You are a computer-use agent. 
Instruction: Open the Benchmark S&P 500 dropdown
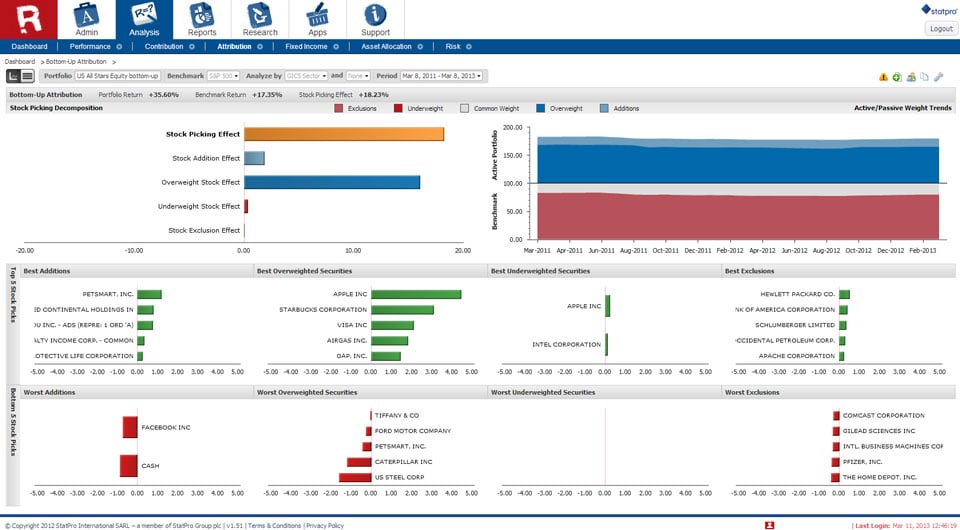tap(223, 76)
